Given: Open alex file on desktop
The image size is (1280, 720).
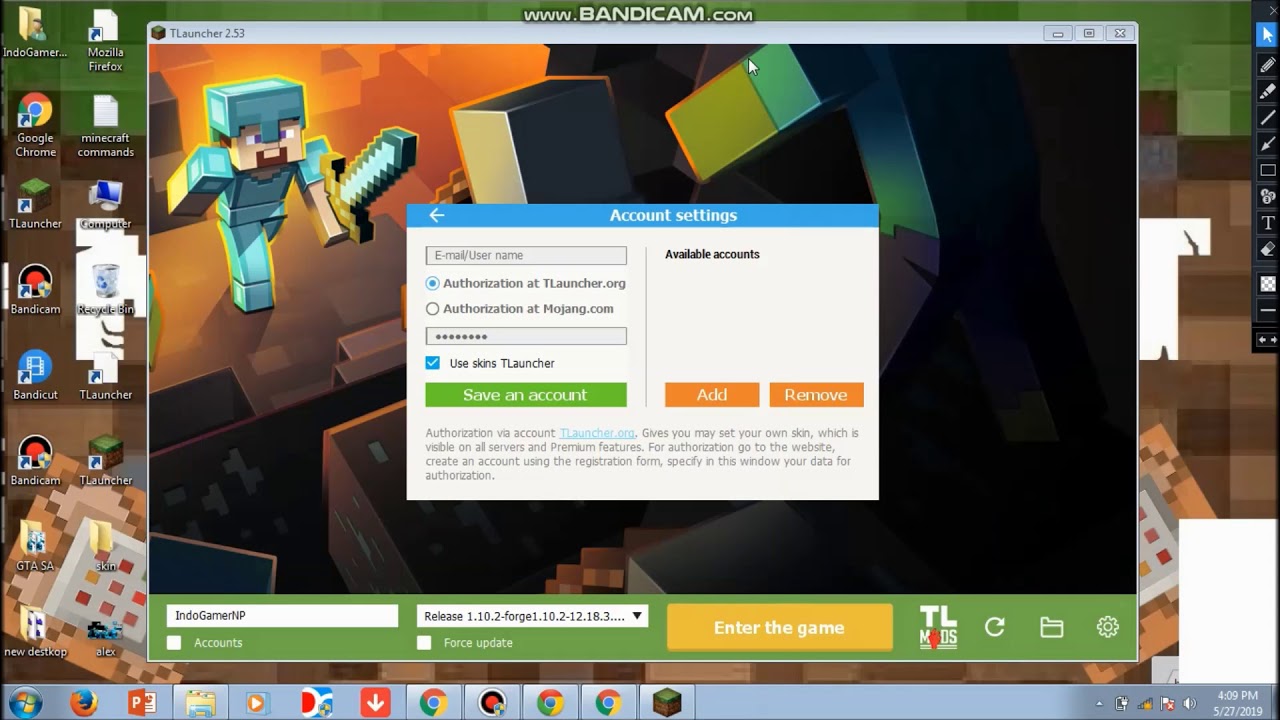Looking at the screenshot, I should click(x=105, y=637).
